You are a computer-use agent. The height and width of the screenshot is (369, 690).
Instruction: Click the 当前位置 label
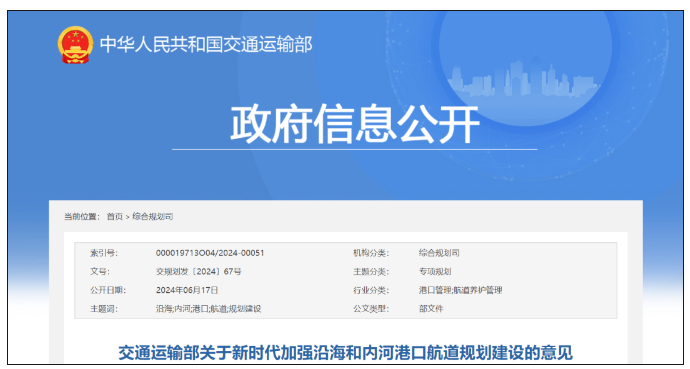[82, 216]
